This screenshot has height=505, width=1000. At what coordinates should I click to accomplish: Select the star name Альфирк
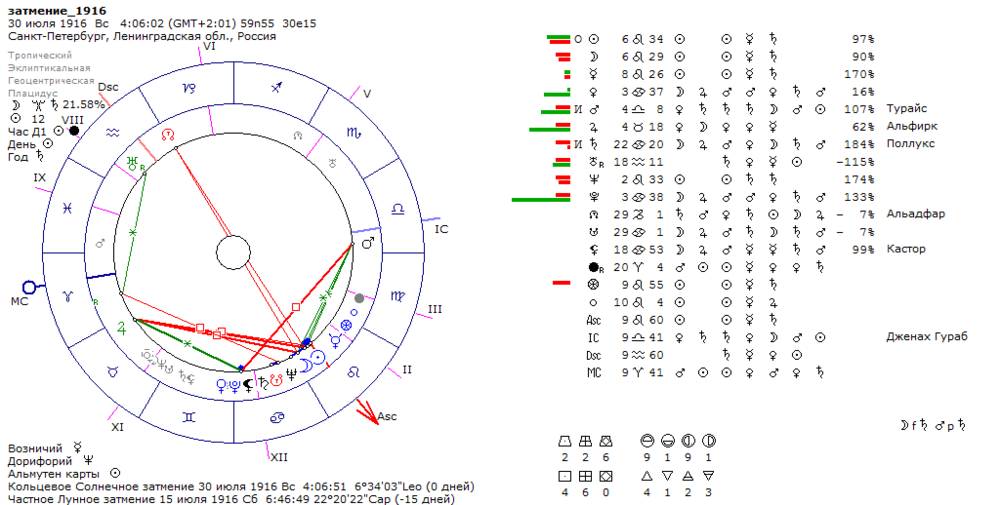912,127
